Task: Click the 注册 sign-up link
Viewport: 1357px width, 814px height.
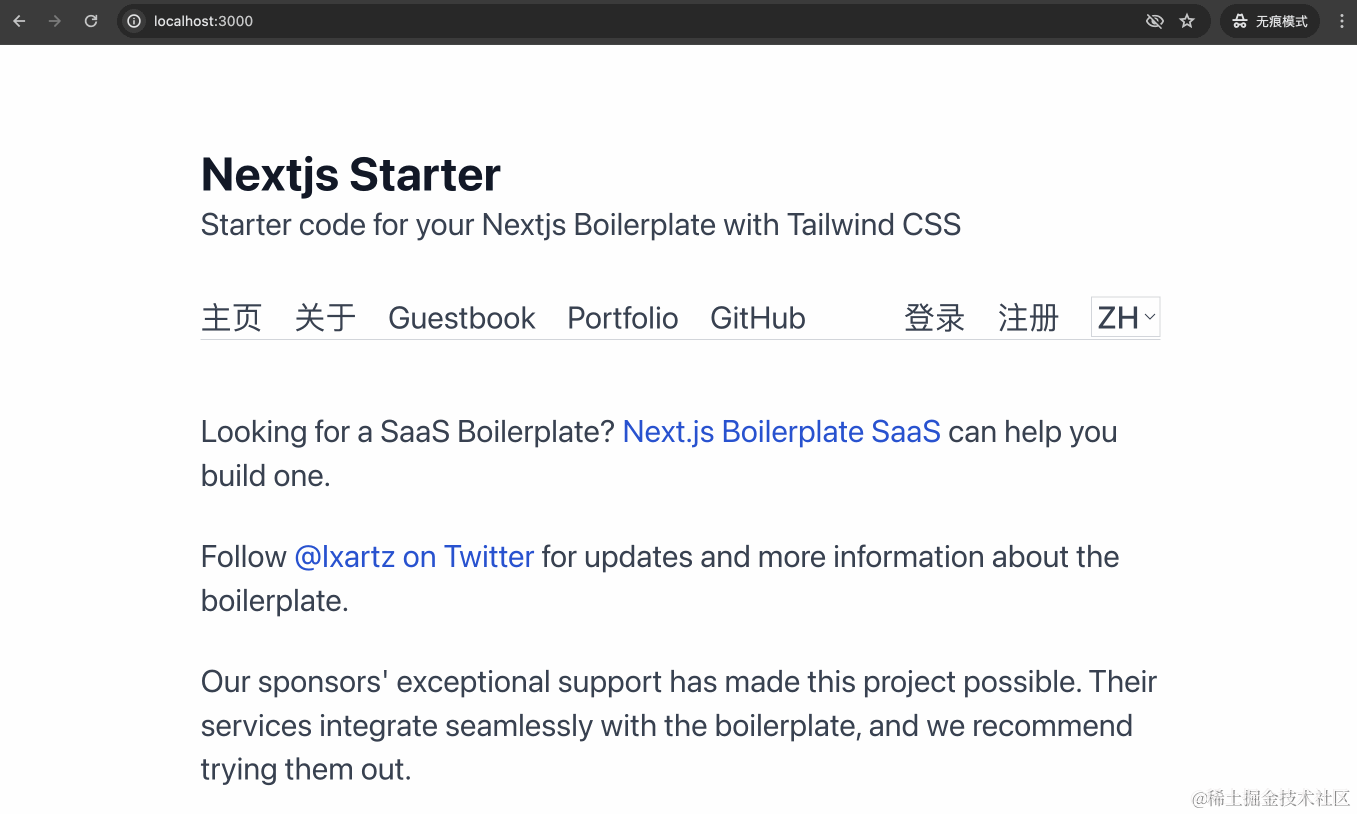Action: pos(1028,318)
